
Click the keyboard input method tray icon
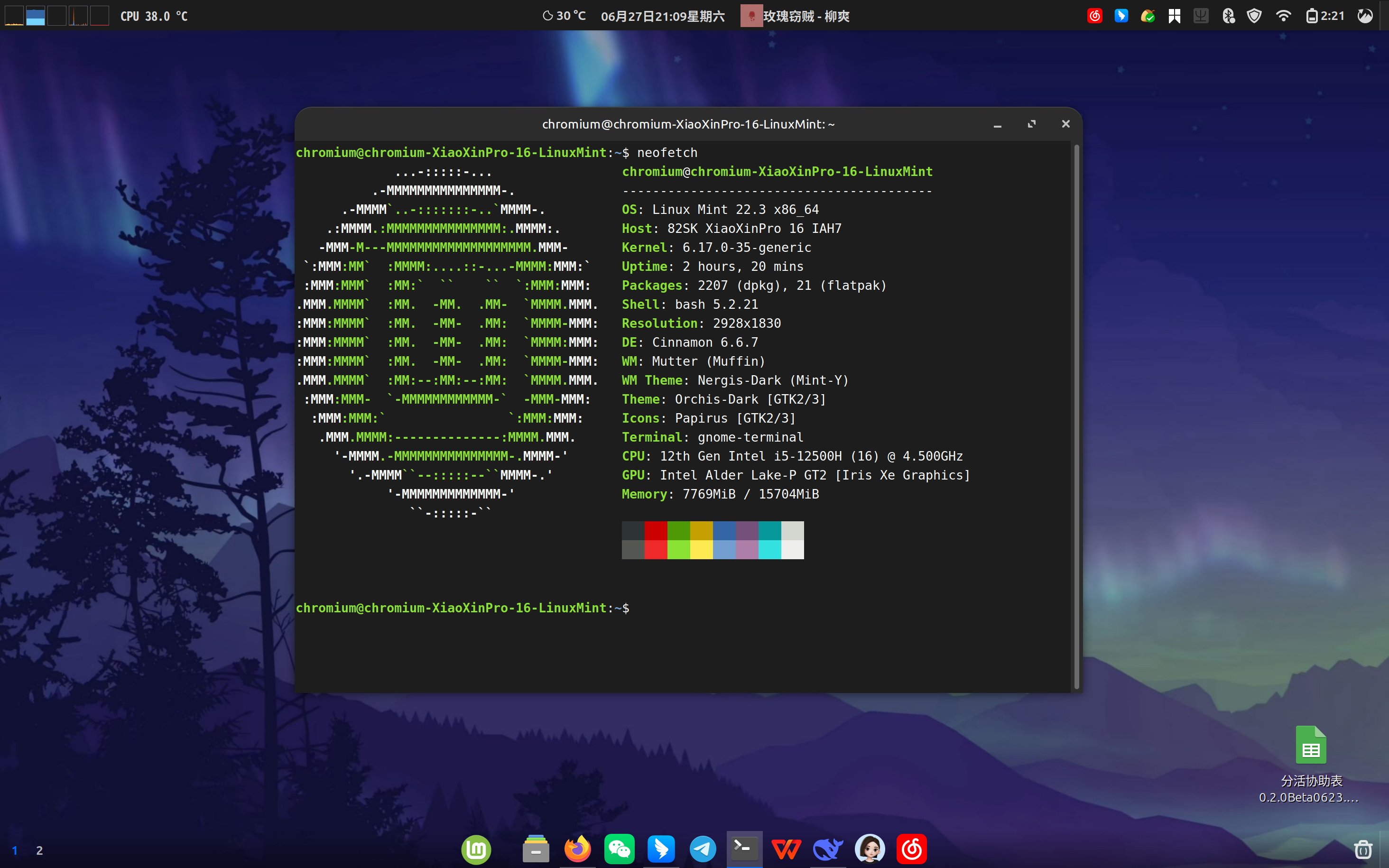pos(1201,16)
